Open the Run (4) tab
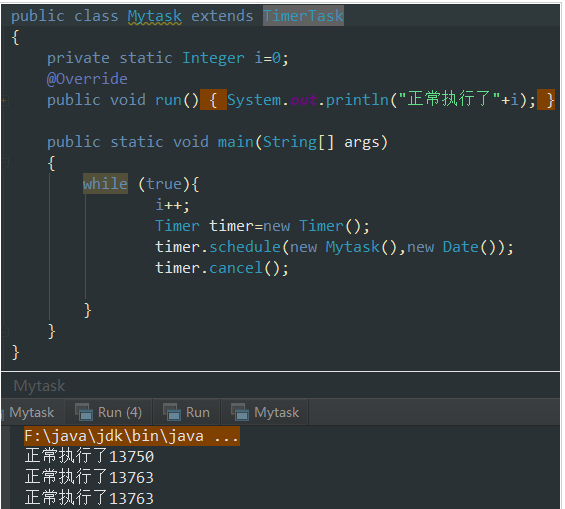The height and width of the screenshot is (509, 565). (x=109, y=412)
